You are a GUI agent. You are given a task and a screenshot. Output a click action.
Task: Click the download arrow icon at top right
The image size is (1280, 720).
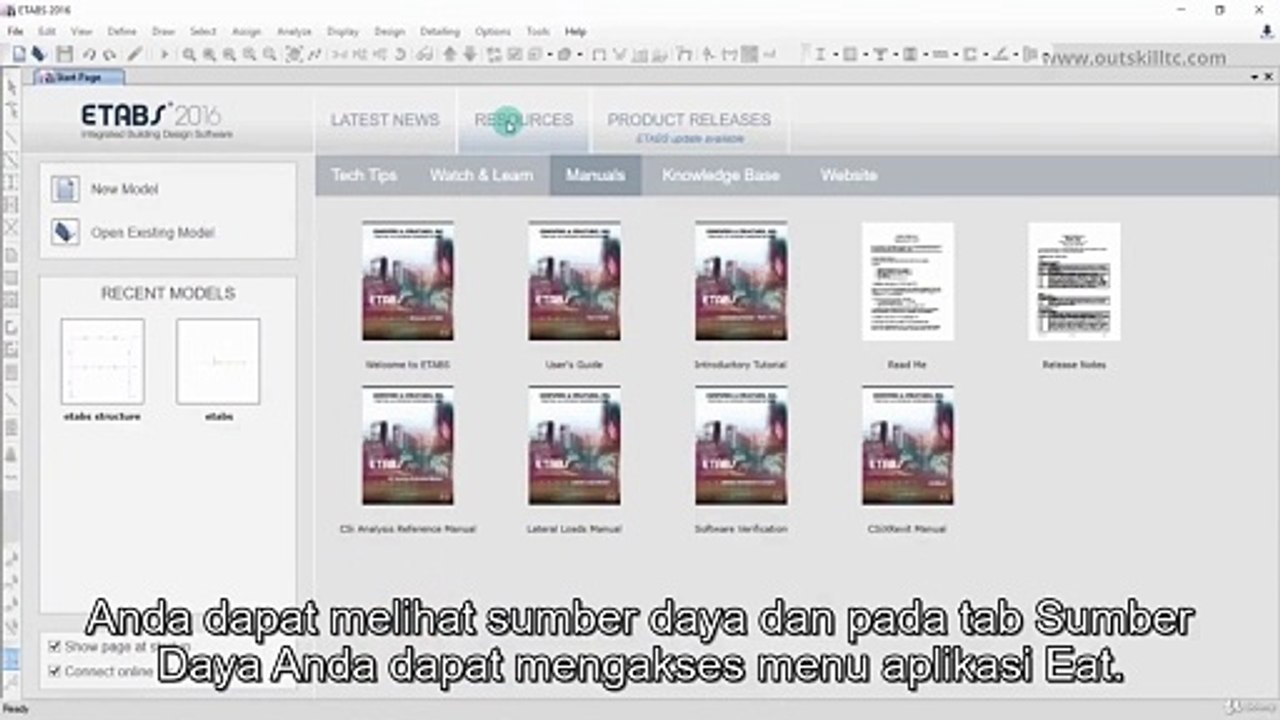coord(1266,32)
